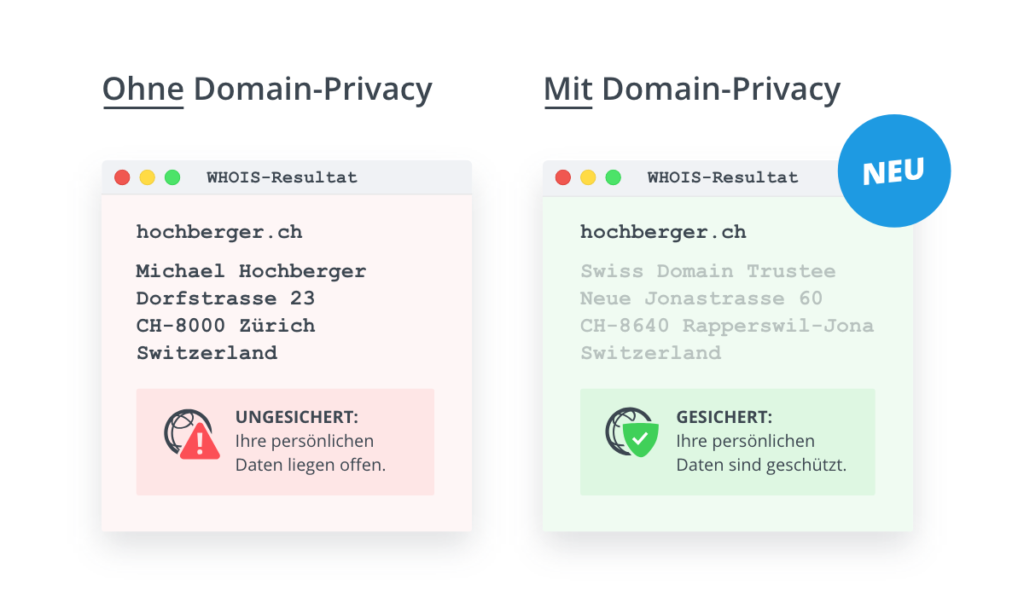Select the Ohne Domain-Privacy heading
Viewport: 1024px width, 614px height.
point(267,89)
